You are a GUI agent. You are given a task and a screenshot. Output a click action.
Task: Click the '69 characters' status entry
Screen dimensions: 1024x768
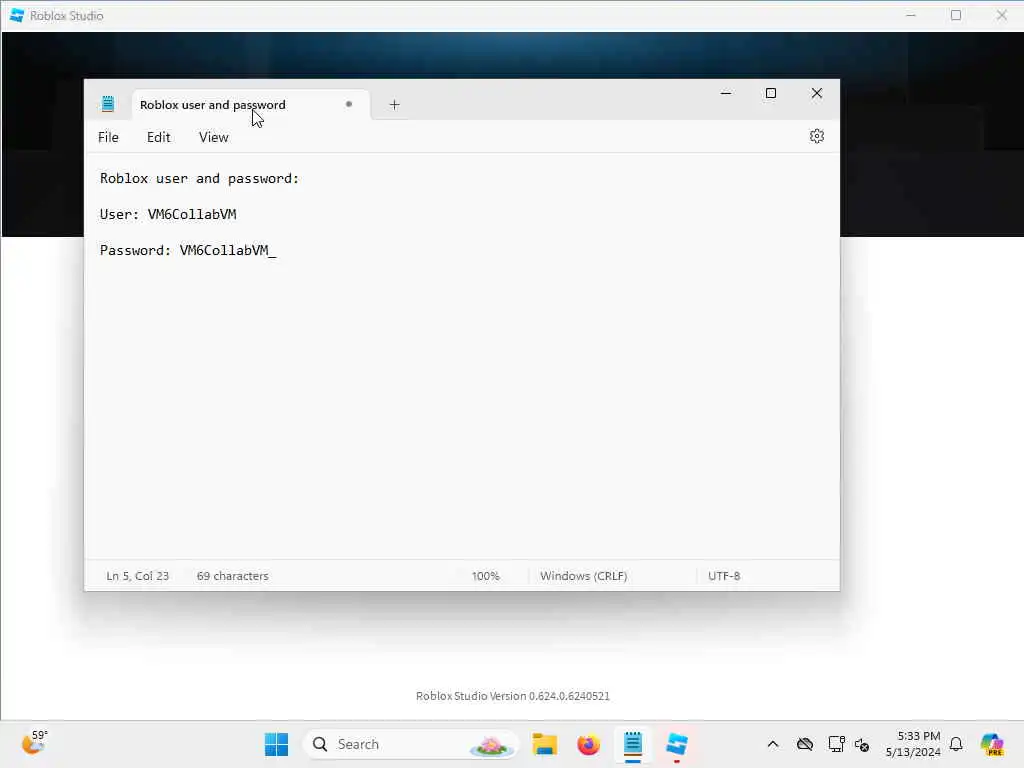[232, 576]
